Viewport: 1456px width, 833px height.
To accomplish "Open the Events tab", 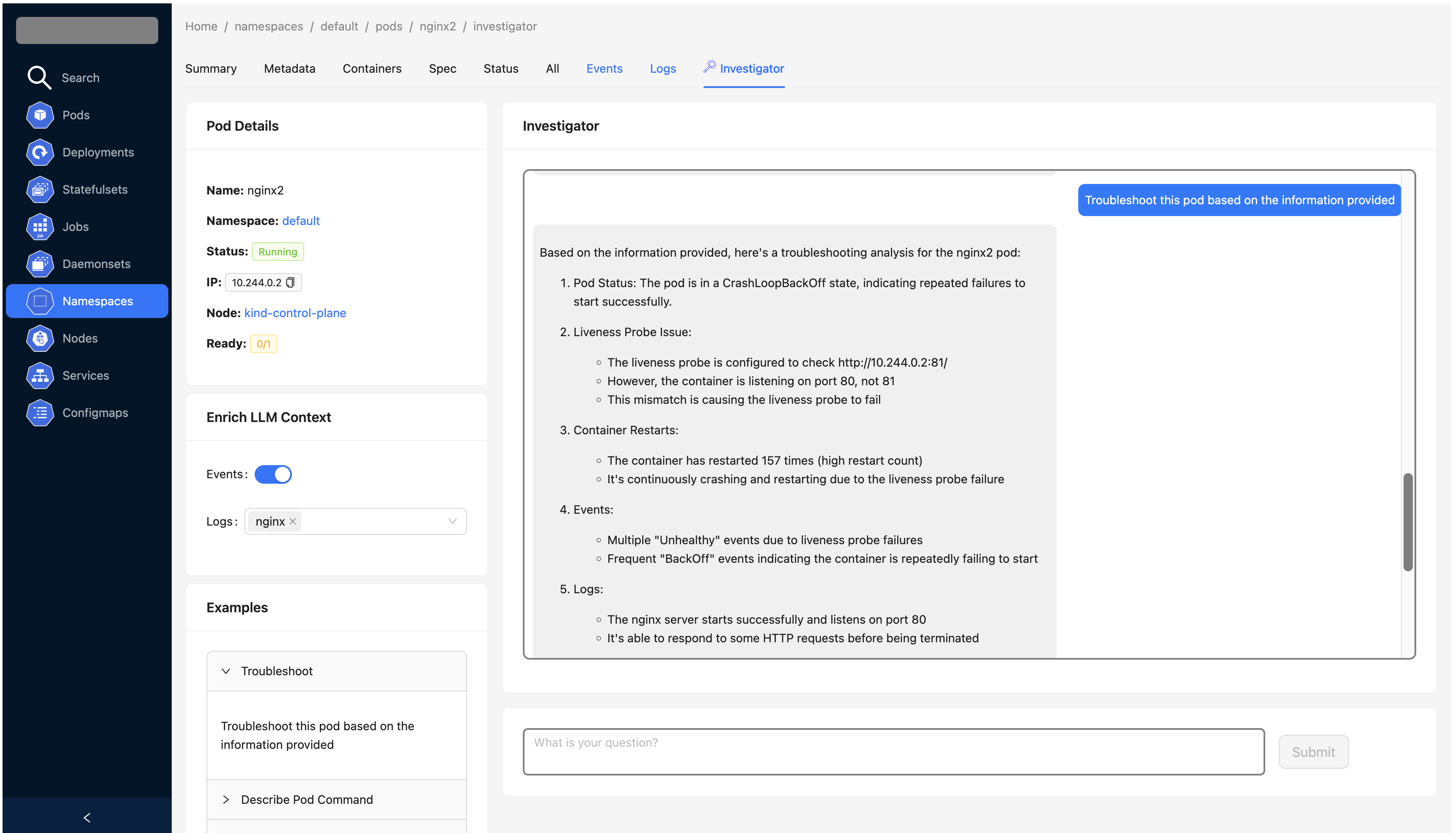I will (604, 69).
